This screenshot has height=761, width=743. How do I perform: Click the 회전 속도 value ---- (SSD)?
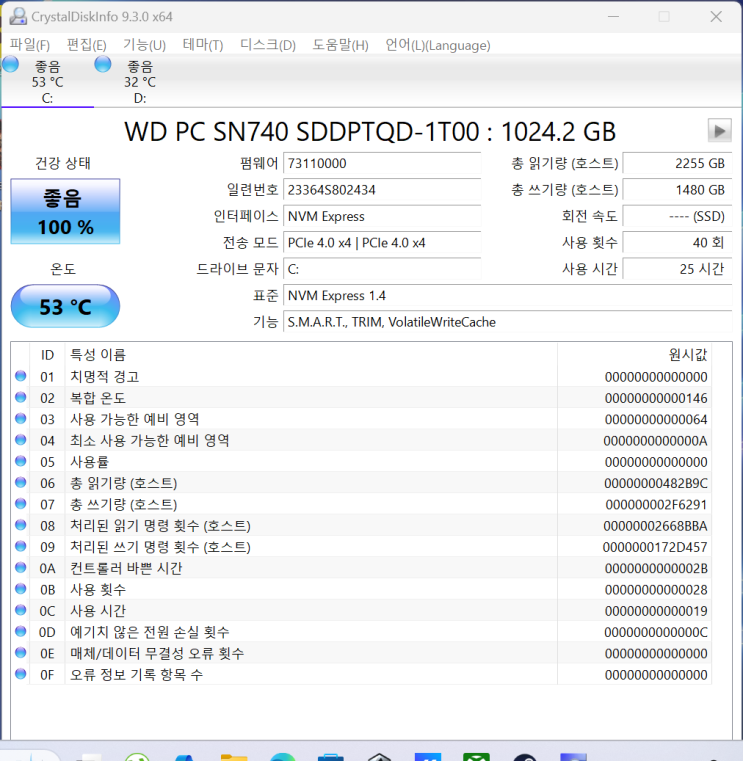pos(677,216)
